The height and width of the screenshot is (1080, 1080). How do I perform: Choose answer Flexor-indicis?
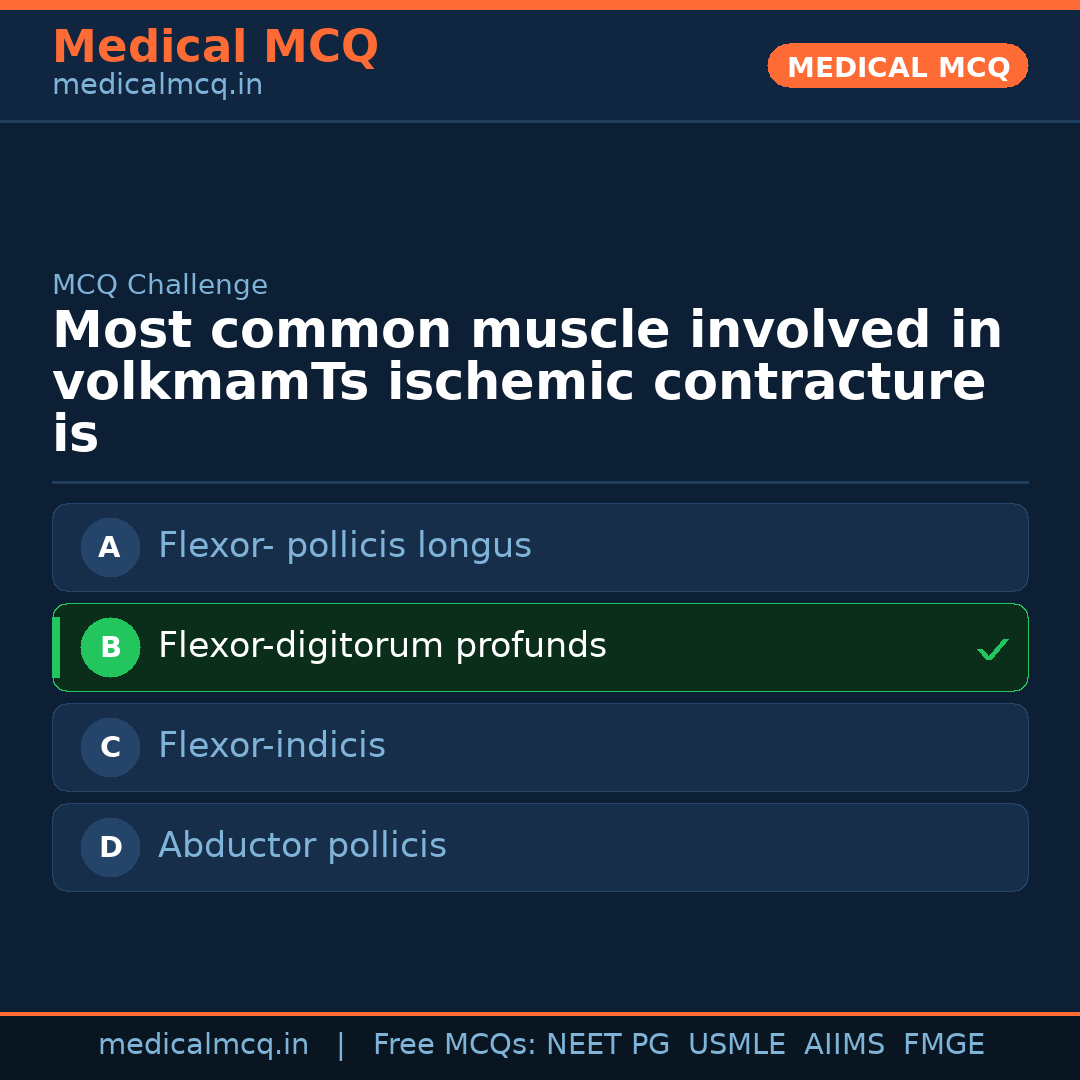tap(272, 746)
